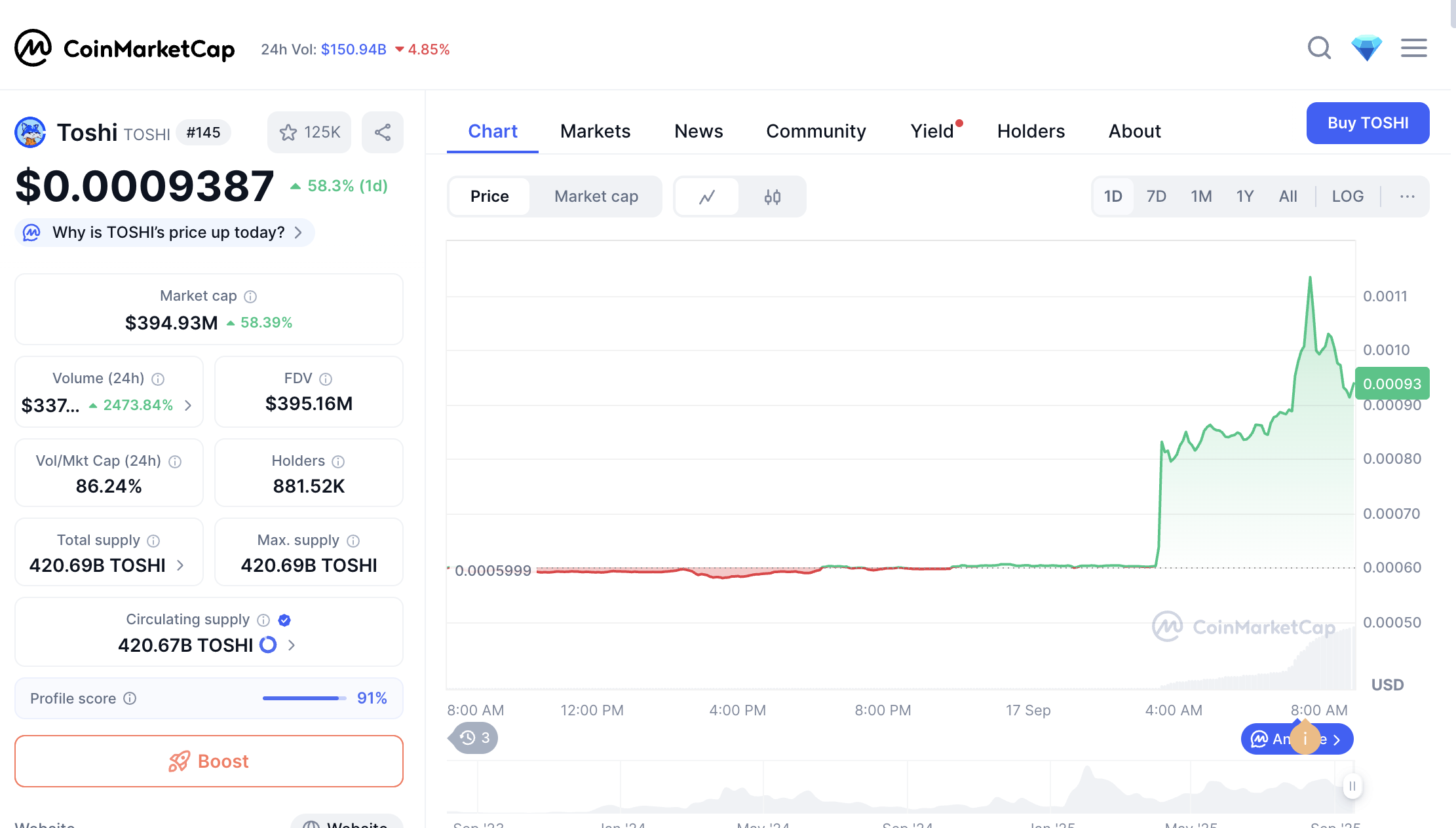The image size is (1456, 828).
Task: Click Vol/Mkt Cap (24h) info icon
Action: (x=175, y=461)
